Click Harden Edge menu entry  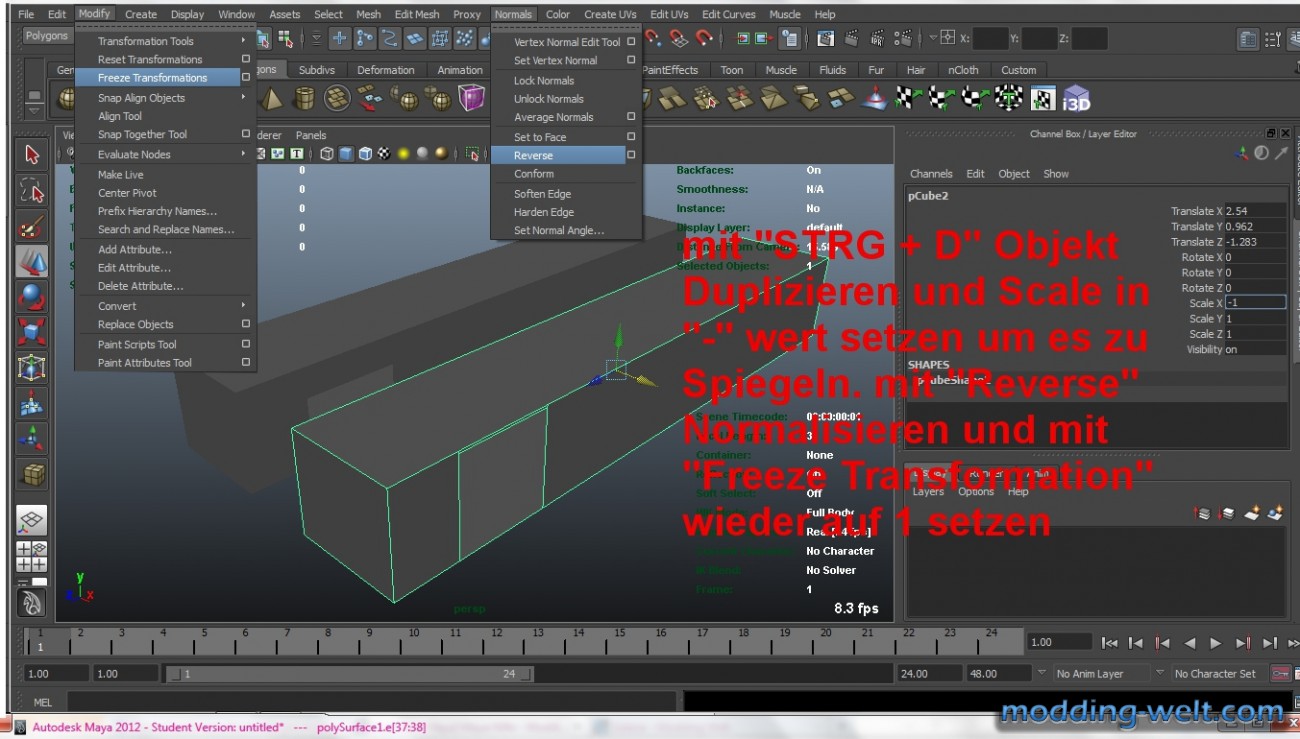coord(544,212)
